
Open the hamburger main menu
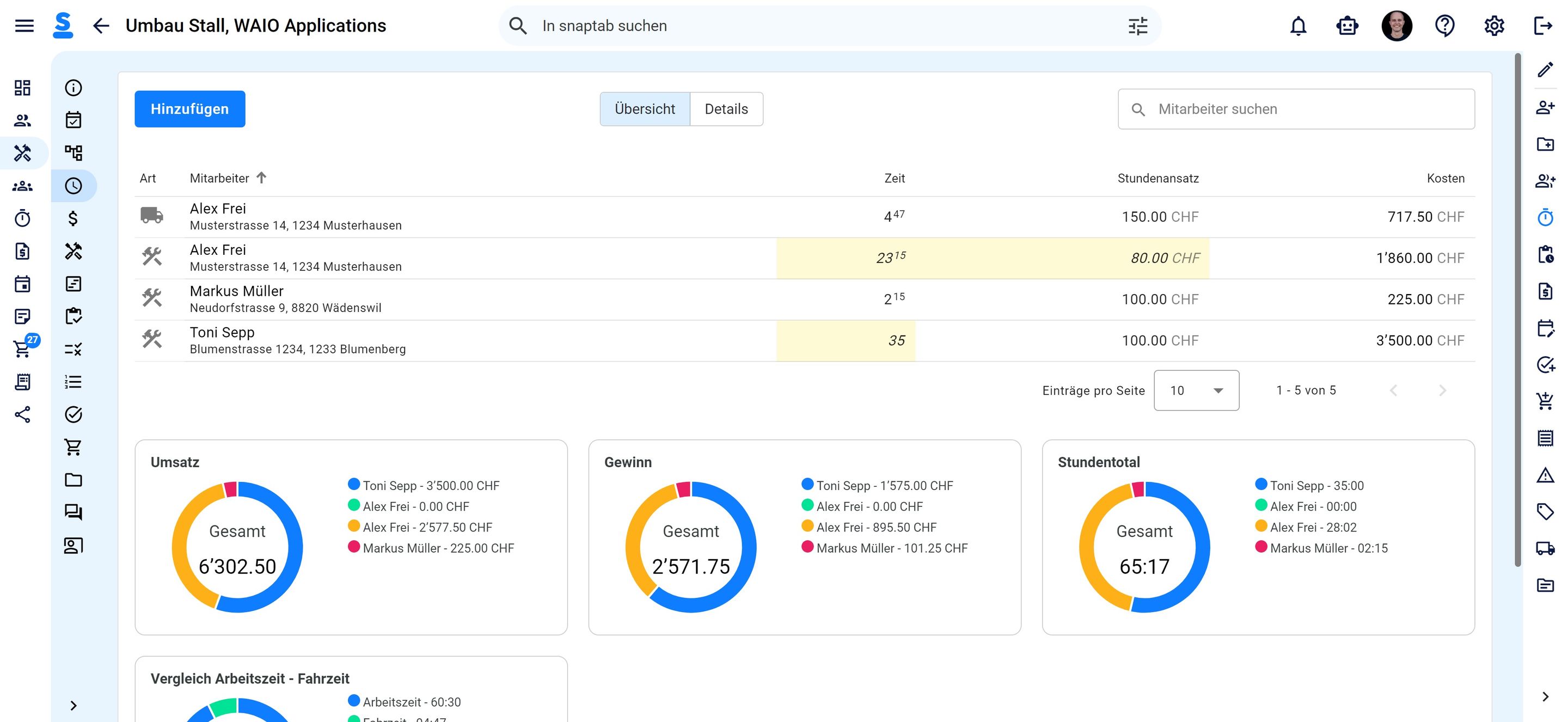[24, 26]
